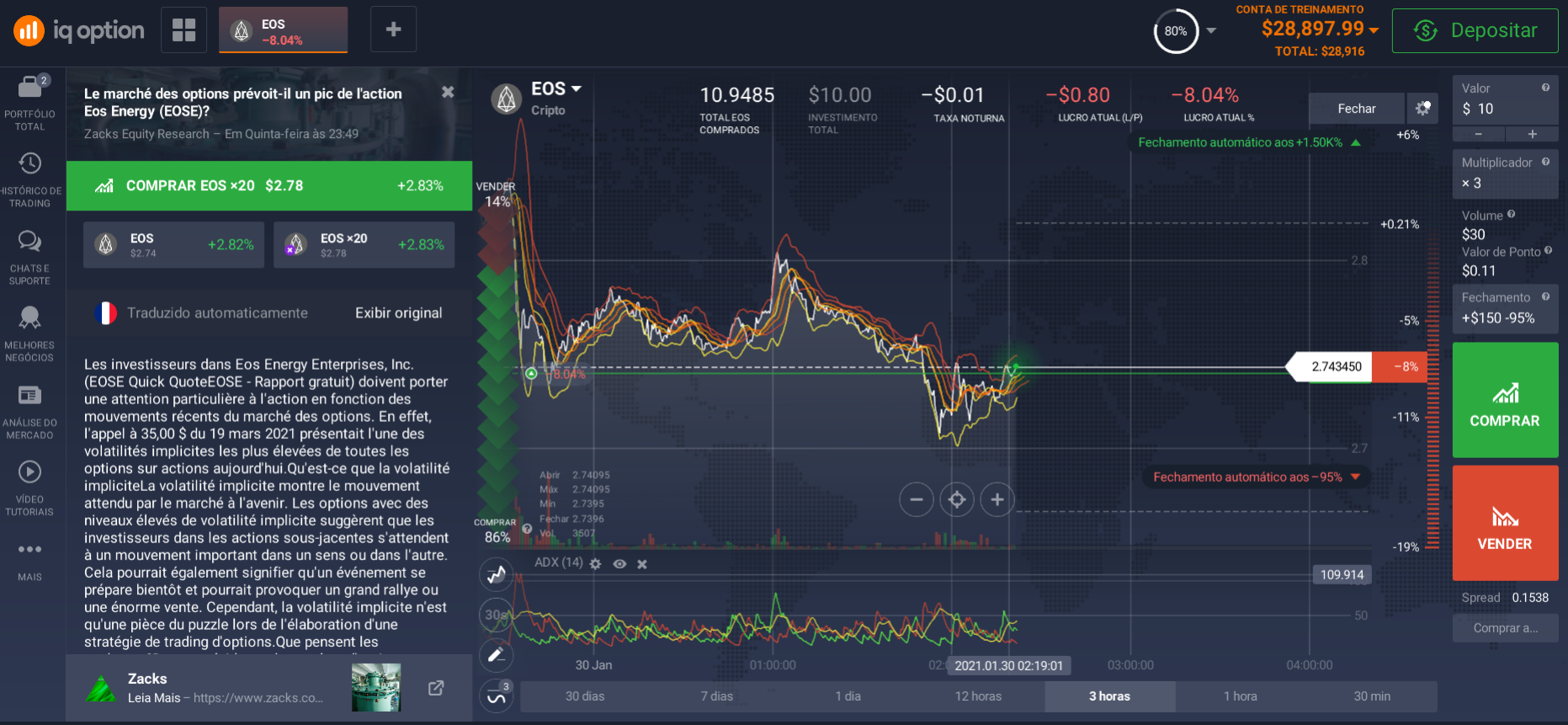Add a new asset tab with plus
This screenshot has width=1568, height=725.
click(393, 29)
